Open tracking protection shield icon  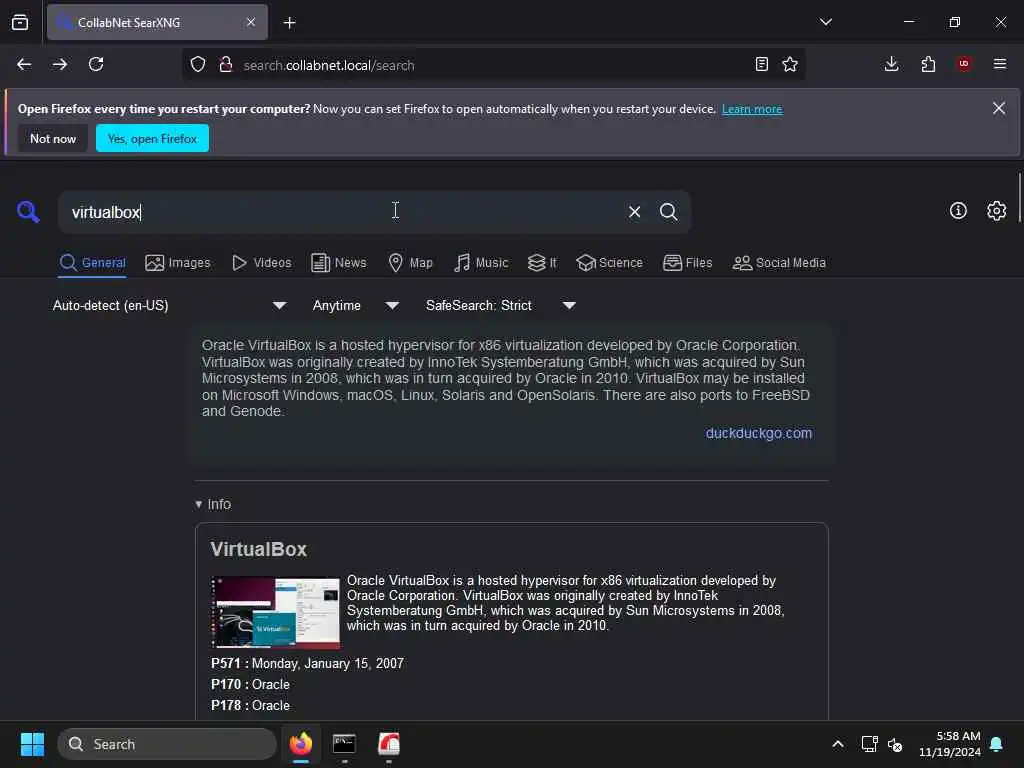point(198,65)
